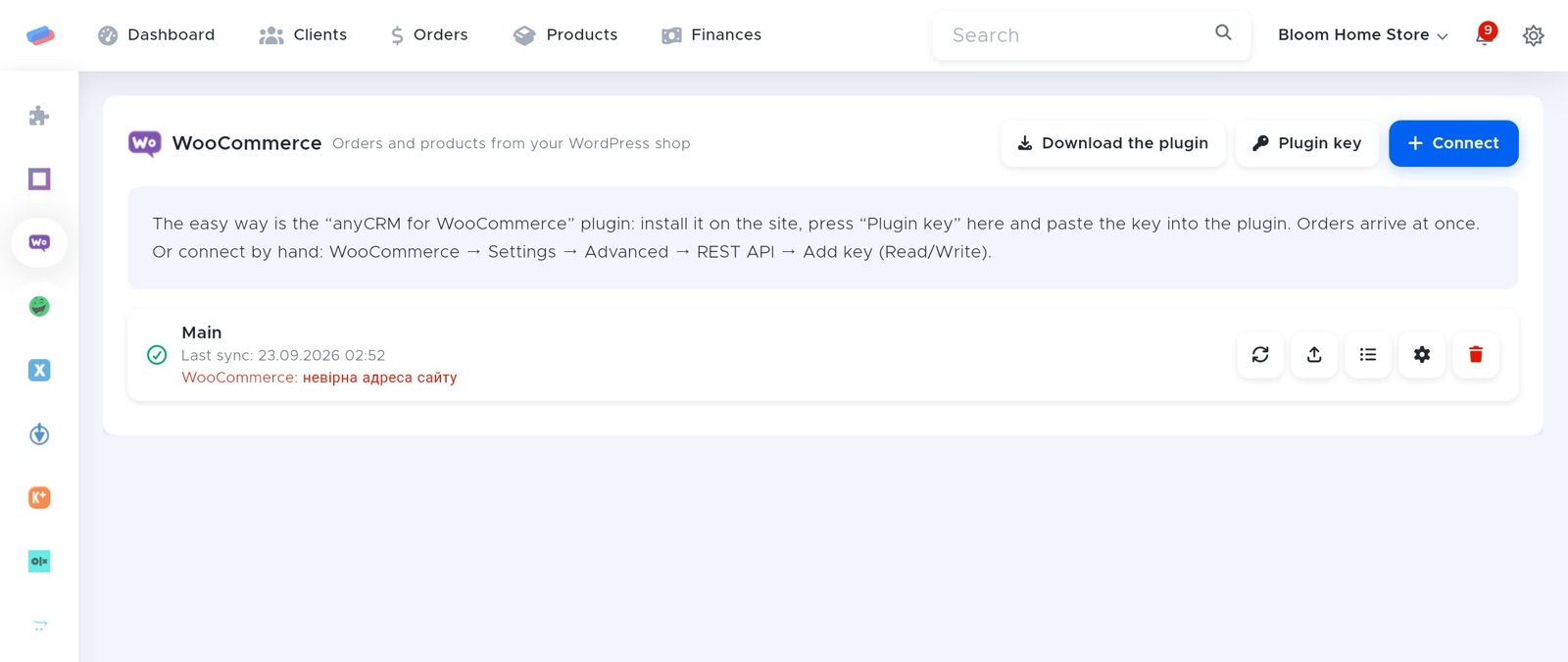This screenshot has width=1568, height=662.
Task: Open the shopping cart sidebar integration
Action: (39, 625)
